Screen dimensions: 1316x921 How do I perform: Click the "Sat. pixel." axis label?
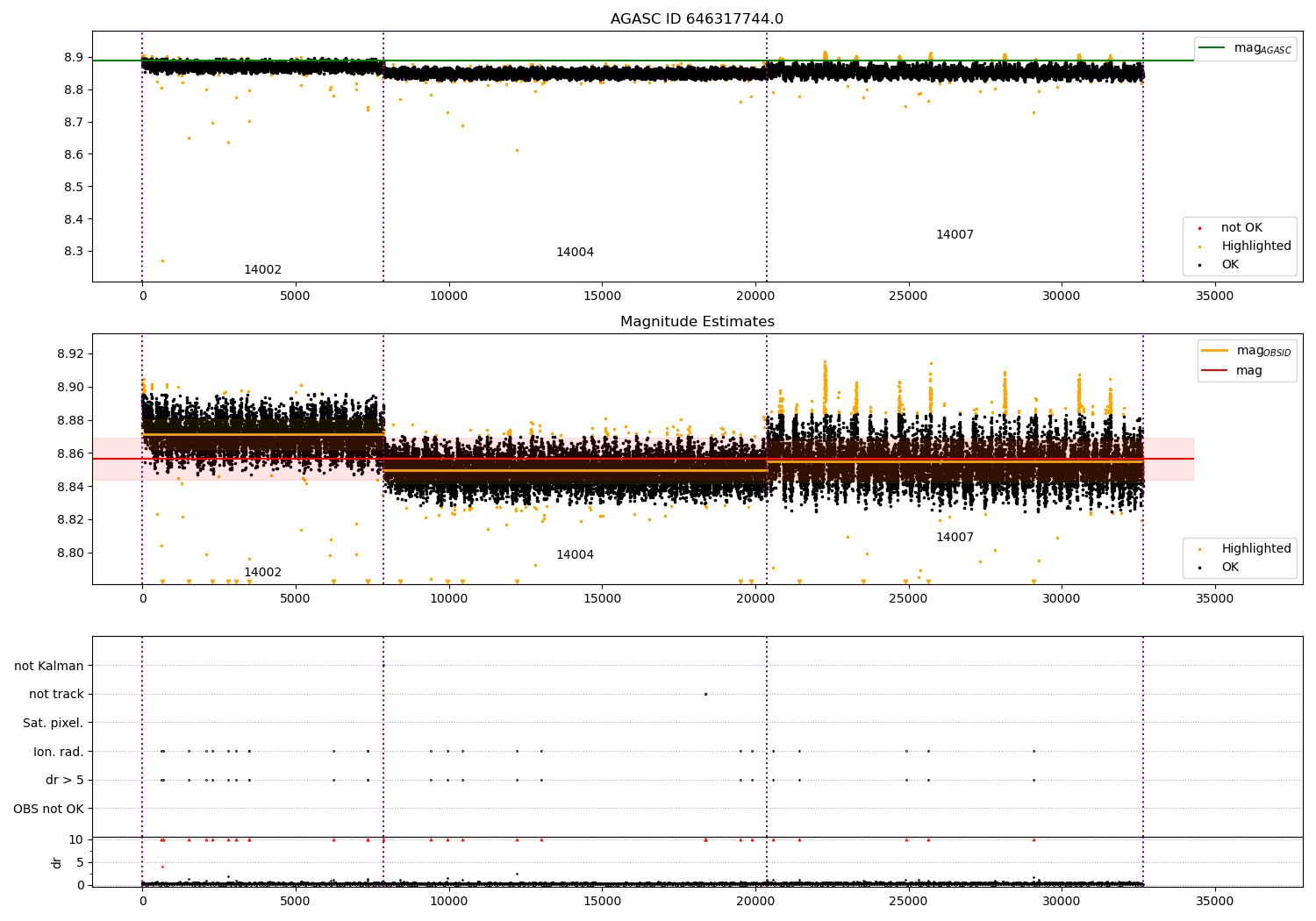pyautogui.click(x=54, y=723)
